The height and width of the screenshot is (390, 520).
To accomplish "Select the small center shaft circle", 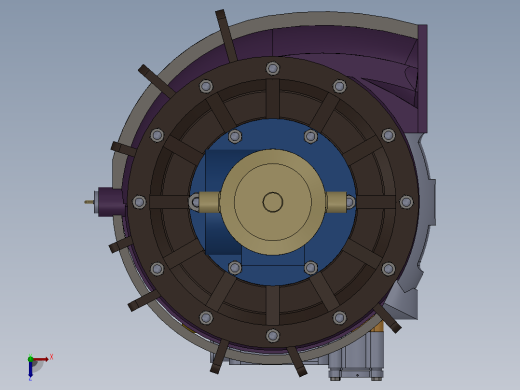I will coord(273,202).
